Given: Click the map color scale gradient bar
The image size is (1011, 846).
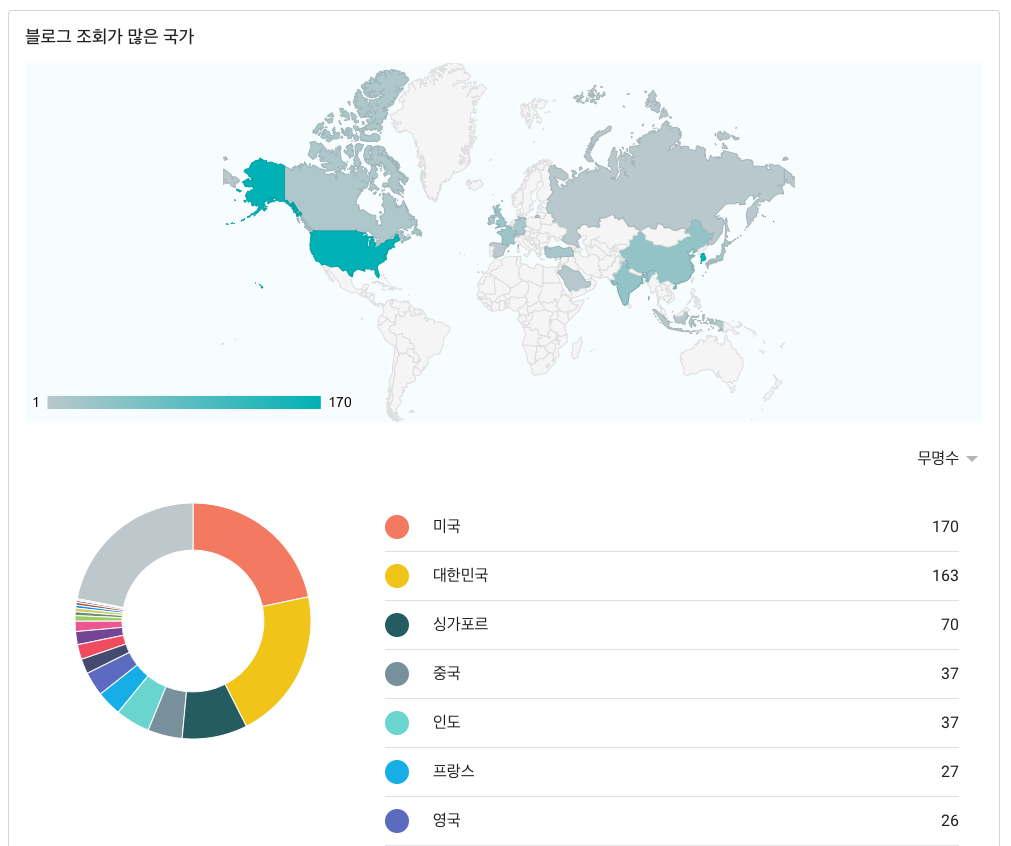Looking at the screenshot, I should coord(184,402).
